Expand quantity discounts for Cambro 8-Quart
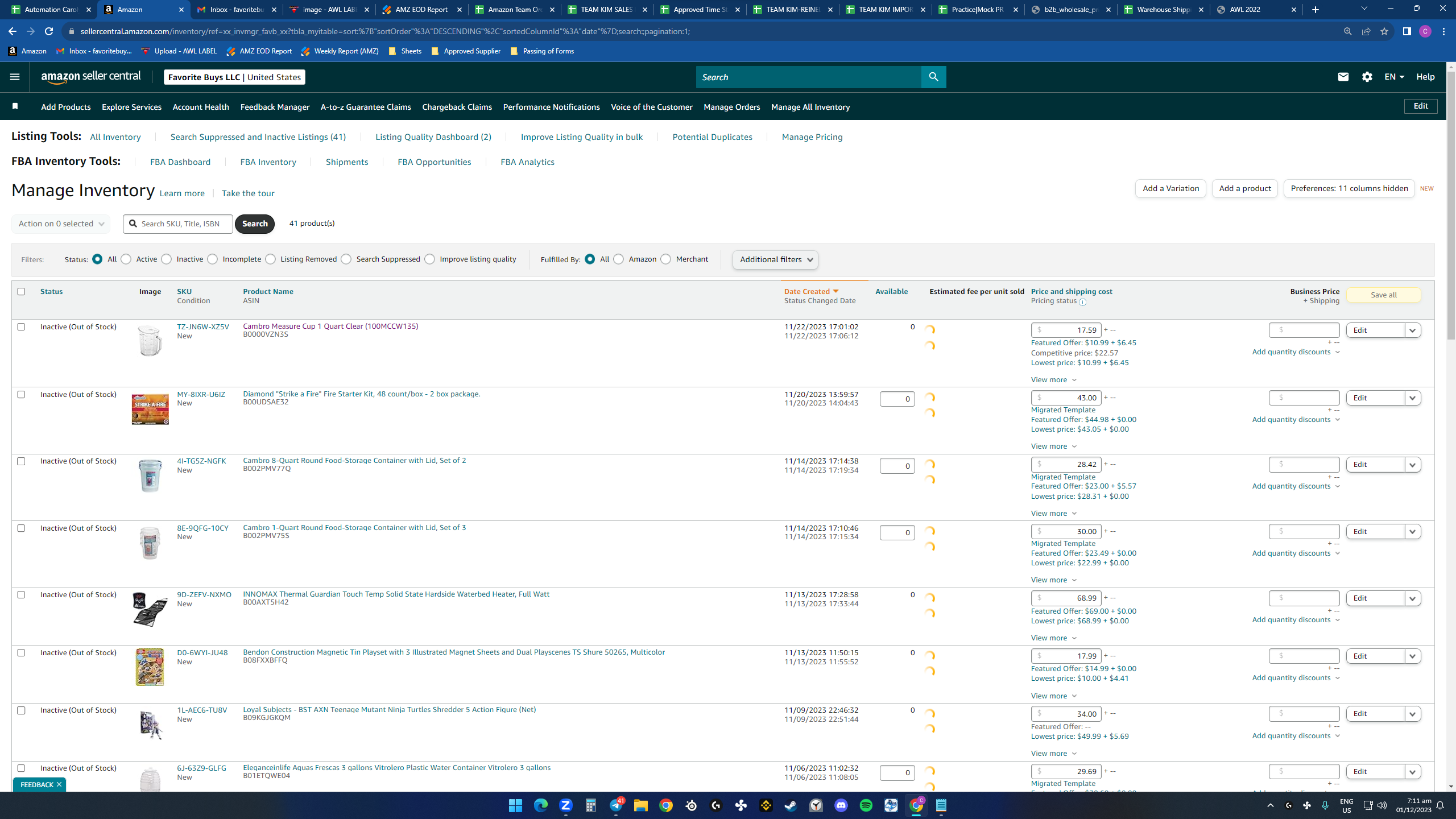 coord(1296,486)
